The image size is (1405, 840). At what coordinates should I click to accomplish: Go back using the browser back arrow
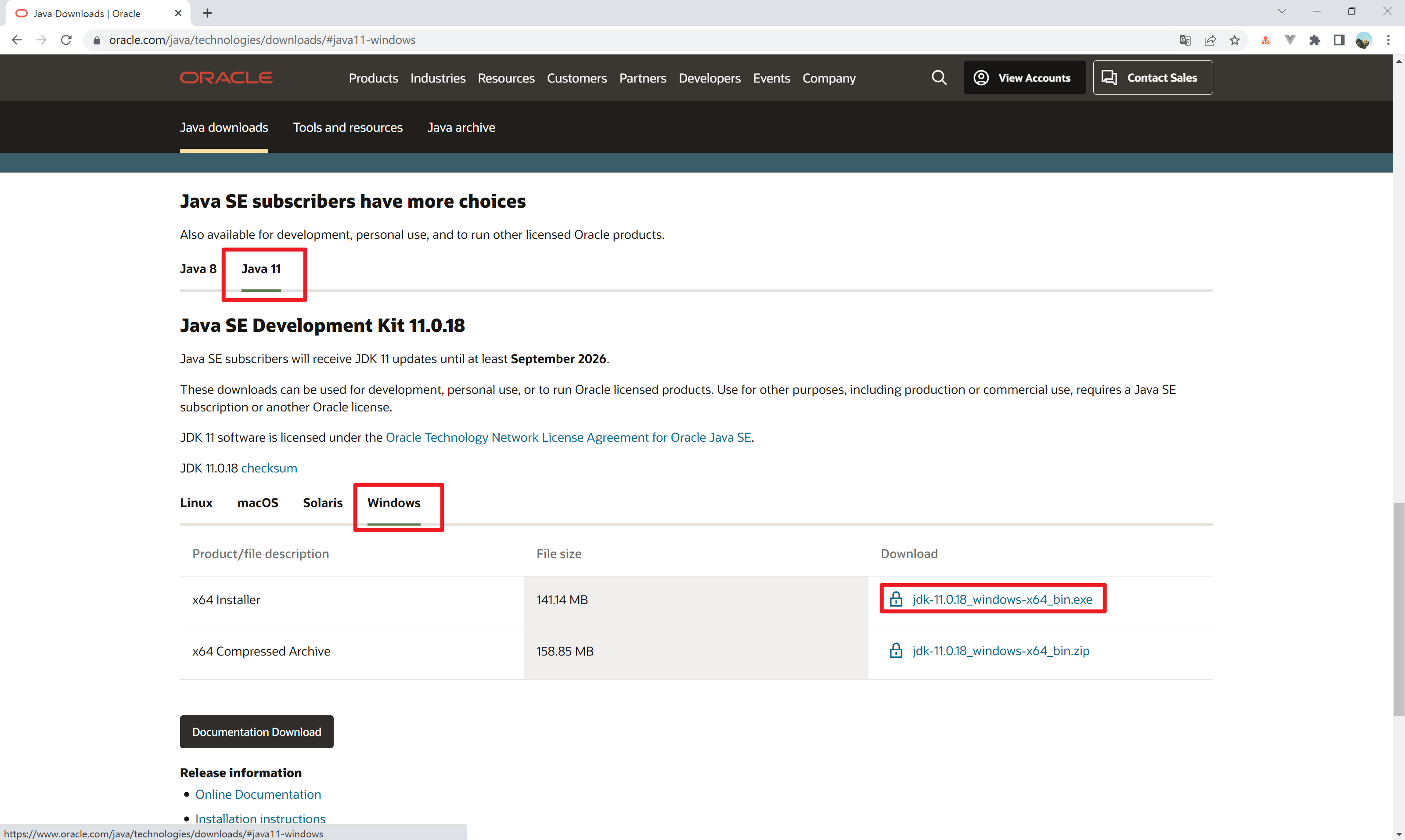click(16, 40)
